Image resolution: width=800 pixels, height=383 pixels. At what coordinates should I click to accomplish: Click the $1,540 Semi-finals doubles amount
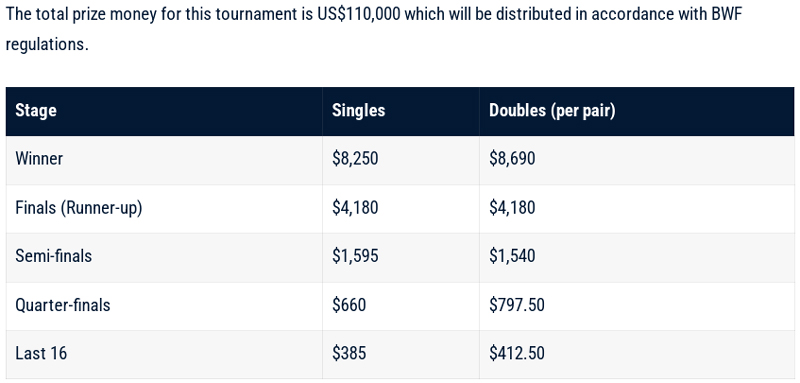point(512,256)
